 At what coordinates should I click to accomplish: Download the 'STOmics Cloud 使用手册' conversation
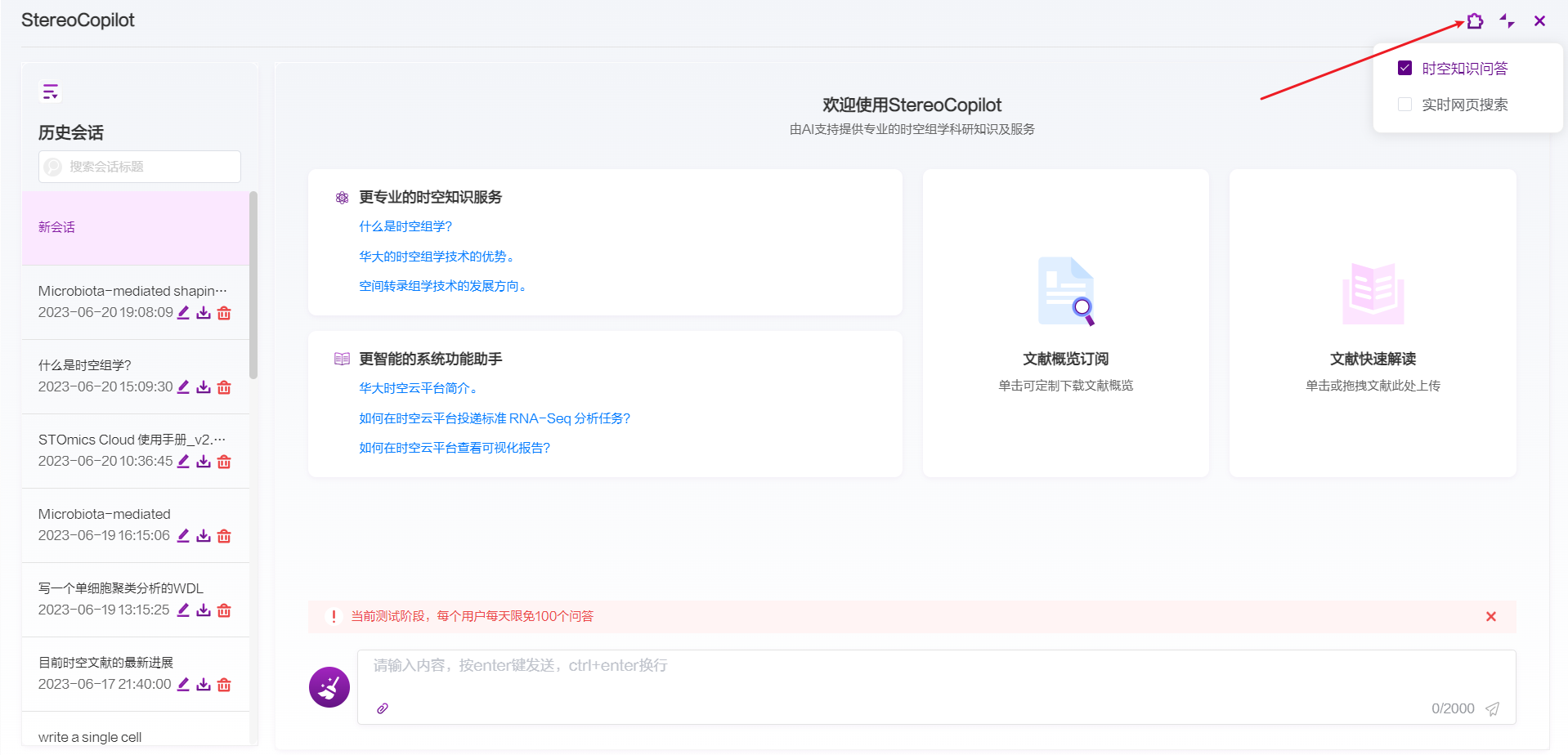click(204, 462)
